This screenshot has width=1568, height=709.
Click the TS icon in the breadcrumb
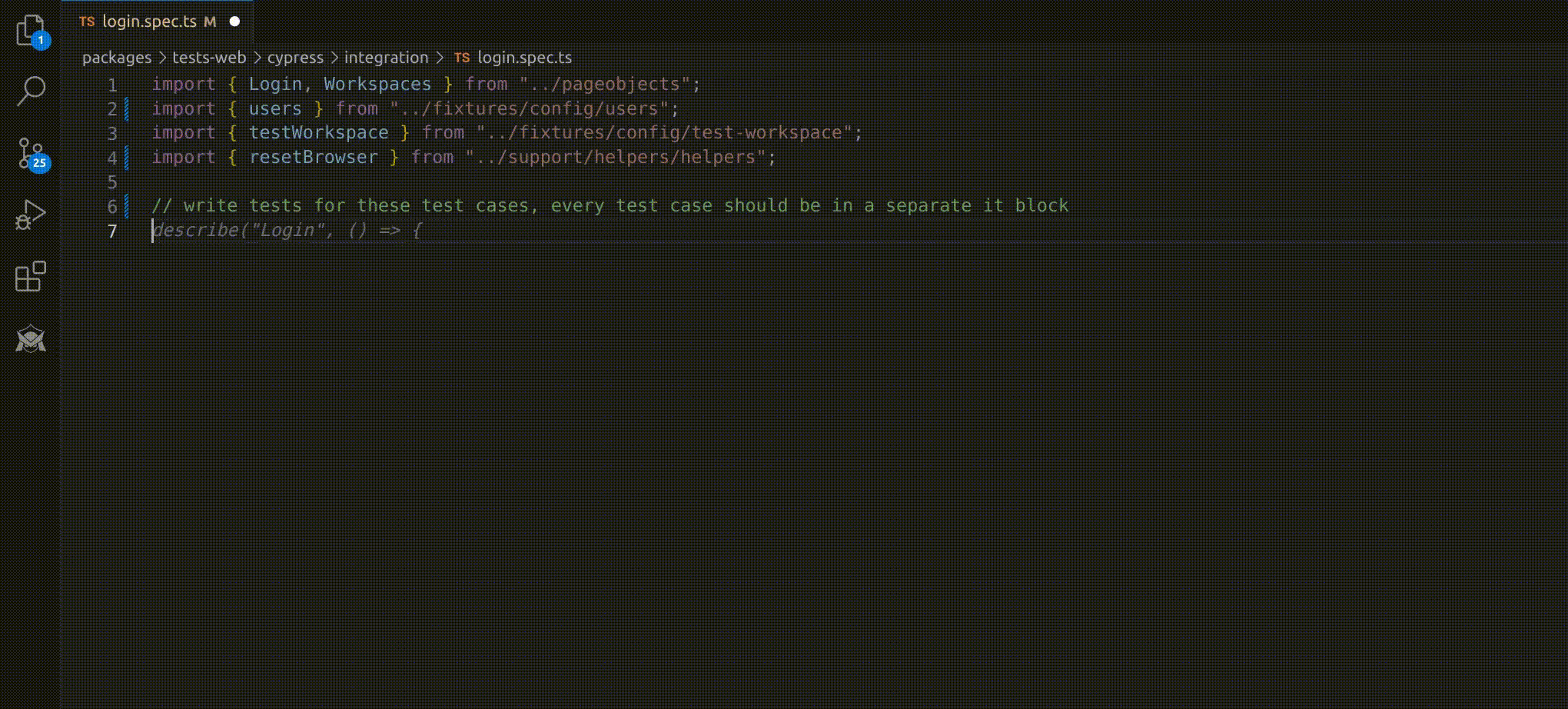pyautogui.click(x=461, y=58)
